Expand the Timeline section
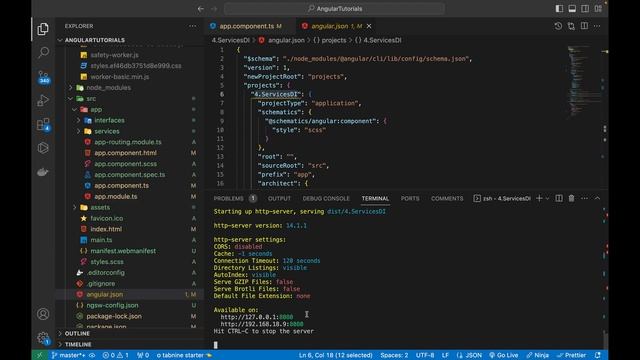Viewport: 640px width, 360px height. pyautogui.click(x=78, y=344)
